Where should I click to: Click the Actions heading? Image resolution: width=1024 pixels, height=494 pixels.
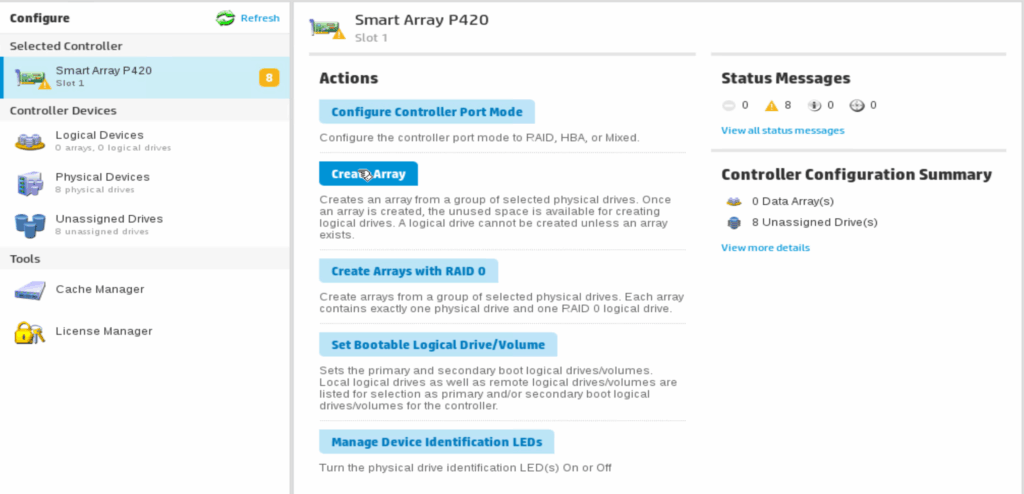click(349, 78)
